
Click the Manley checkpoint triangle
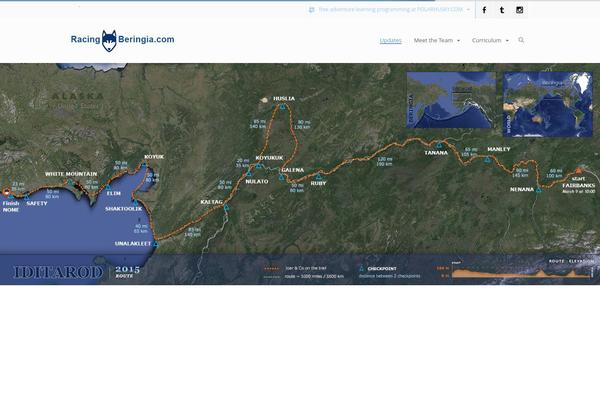(487, 160)
